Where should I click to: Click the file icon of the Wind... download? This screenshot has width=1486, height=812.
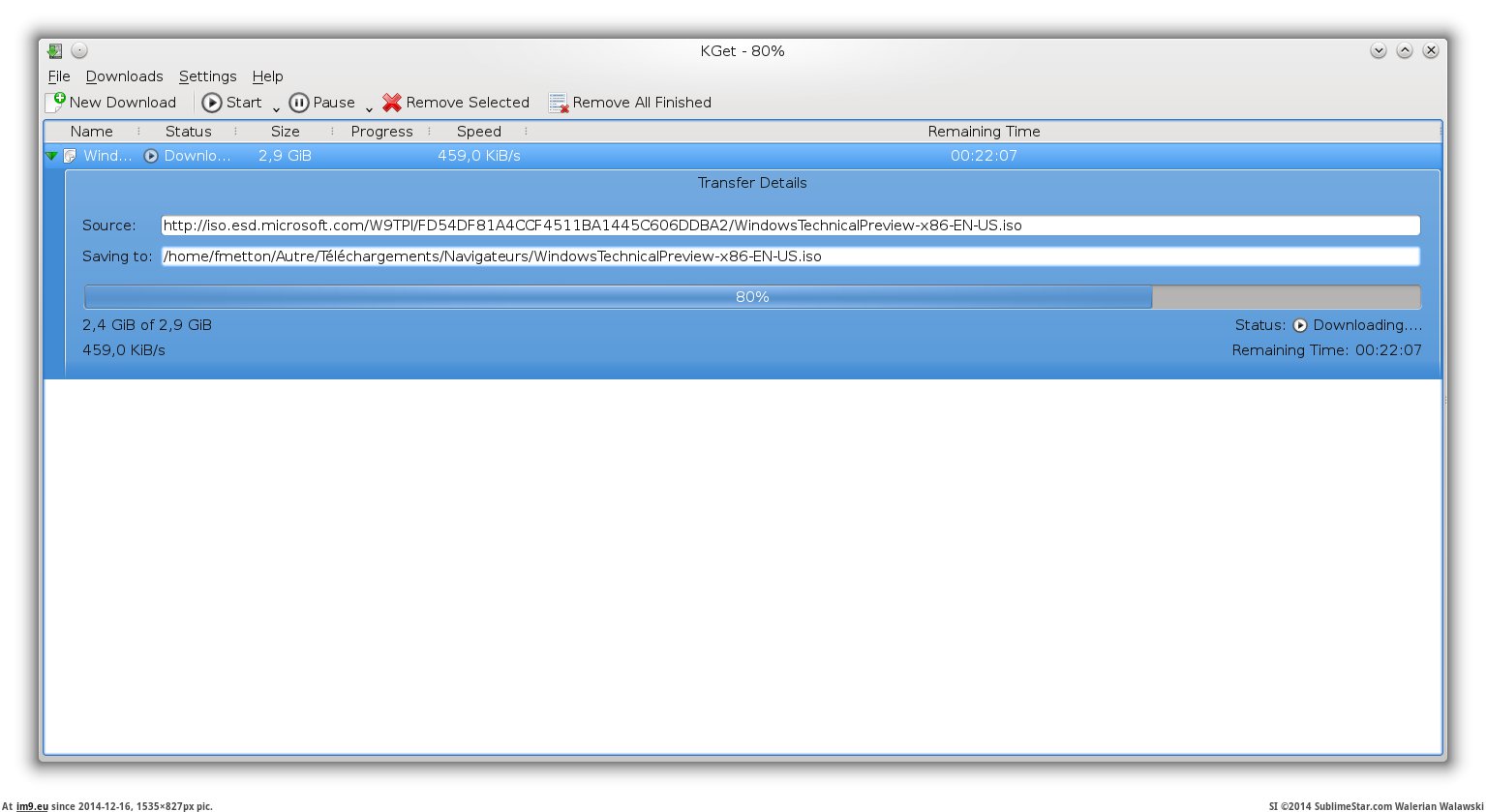(x=70, y=156)
